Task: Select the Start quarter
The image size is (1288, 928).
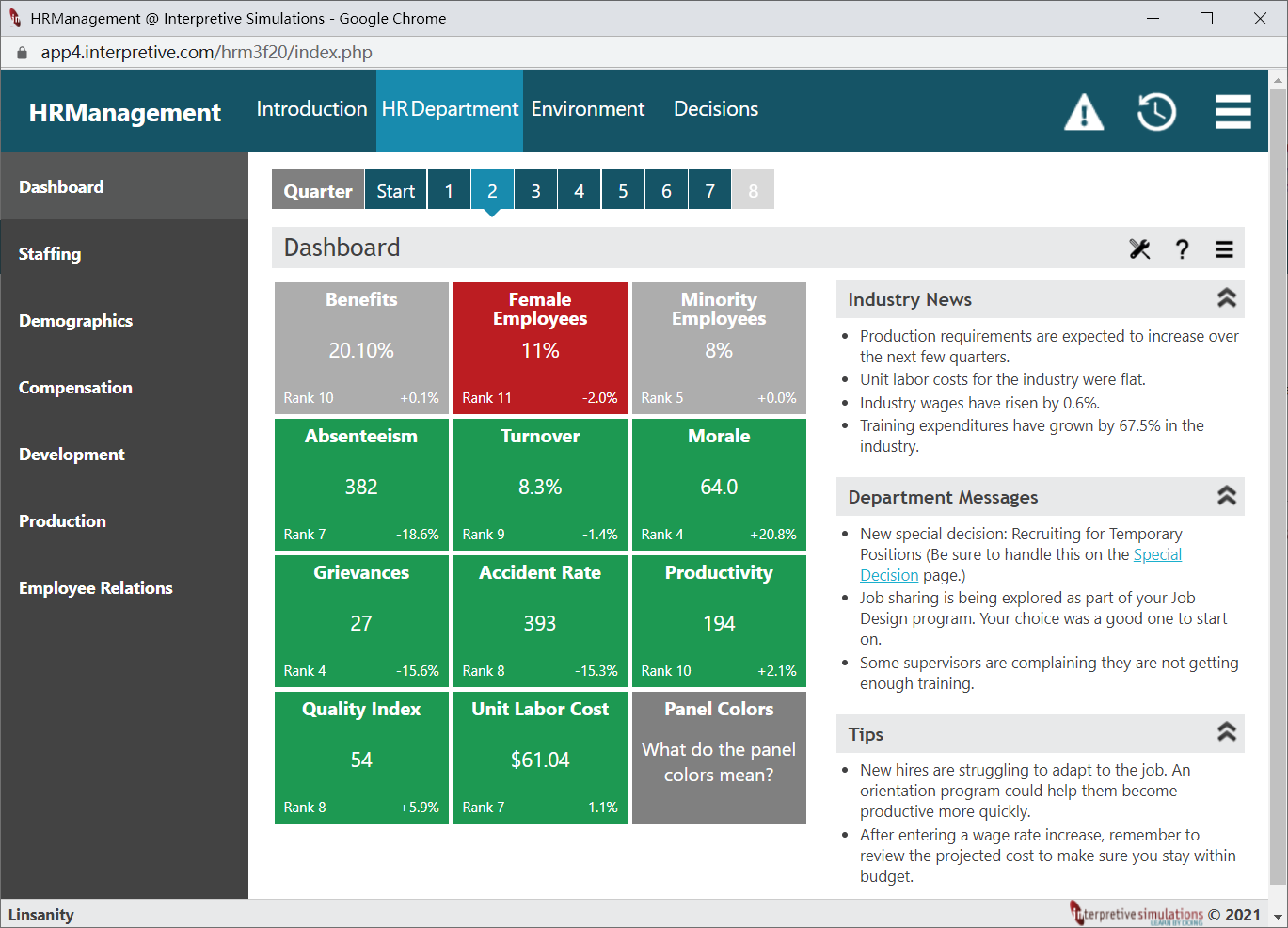Action: point(396,190)
